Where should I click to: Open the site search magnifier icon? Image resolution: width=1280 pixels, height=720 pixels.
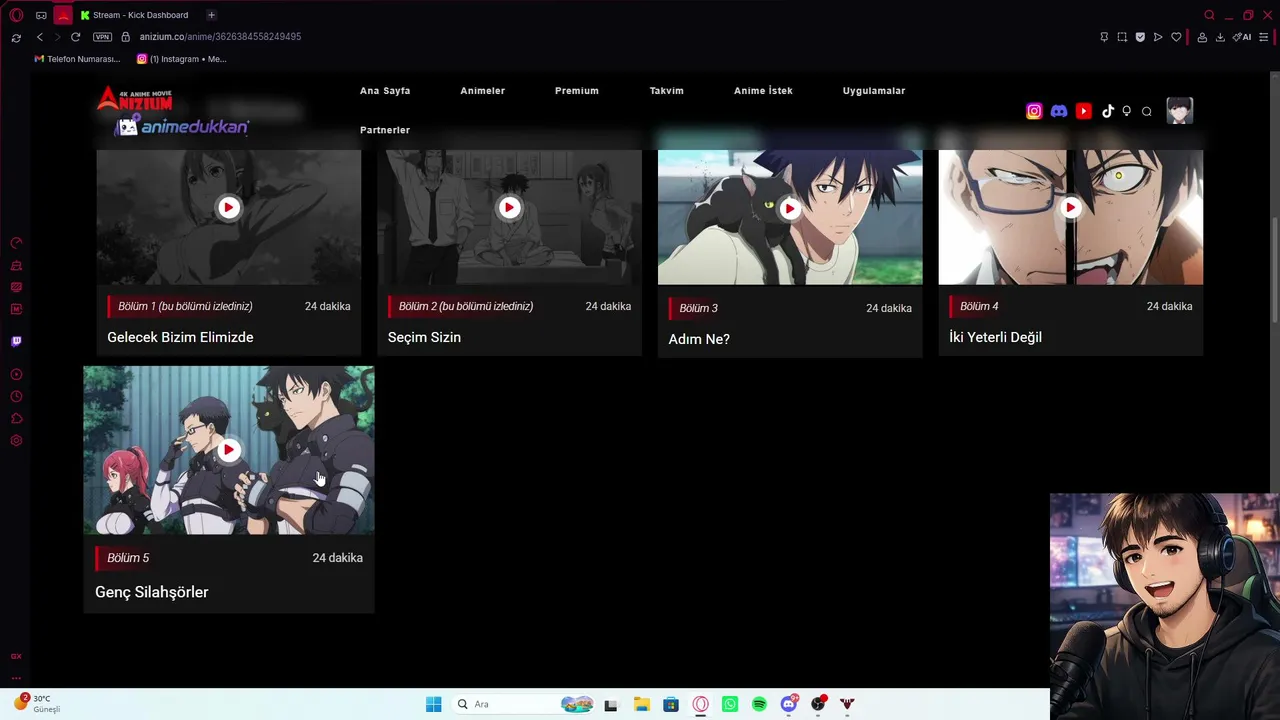(1147, 111)
